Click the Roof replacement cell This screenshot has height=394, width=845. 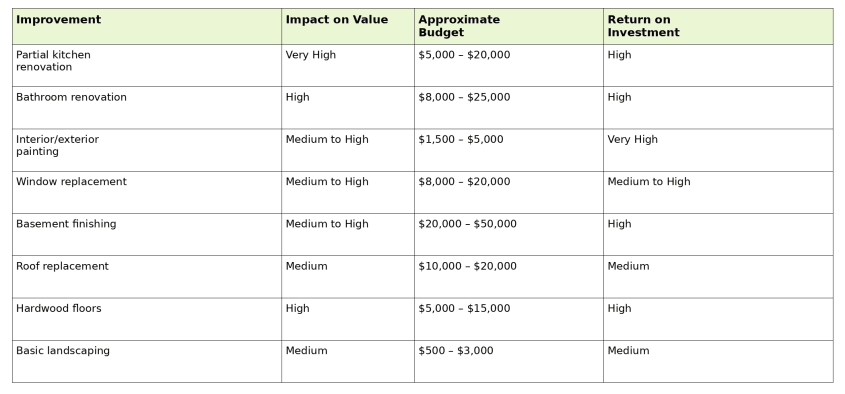(x=147, y=277)
